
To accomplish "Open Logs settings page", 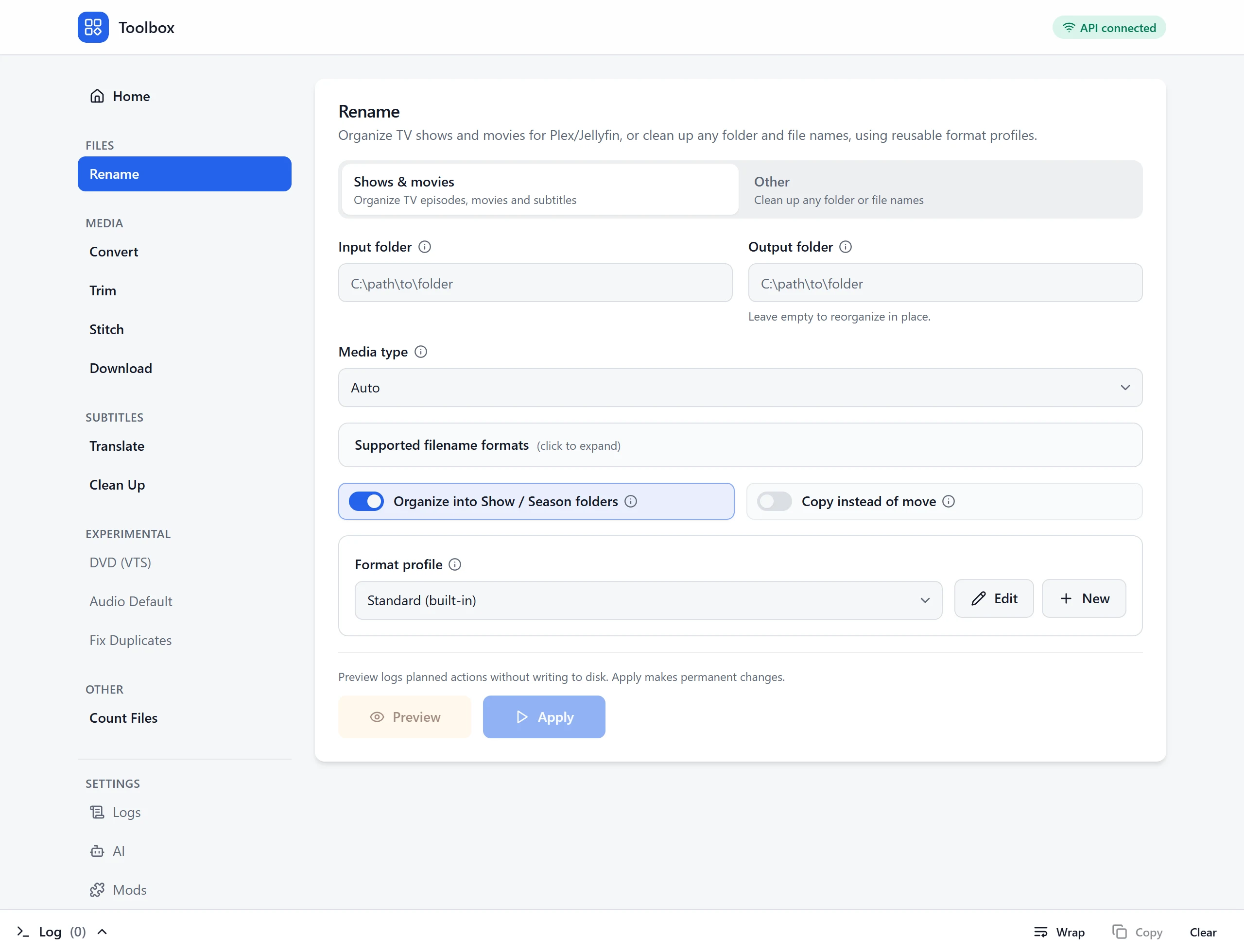I will (x=184, y=812).
